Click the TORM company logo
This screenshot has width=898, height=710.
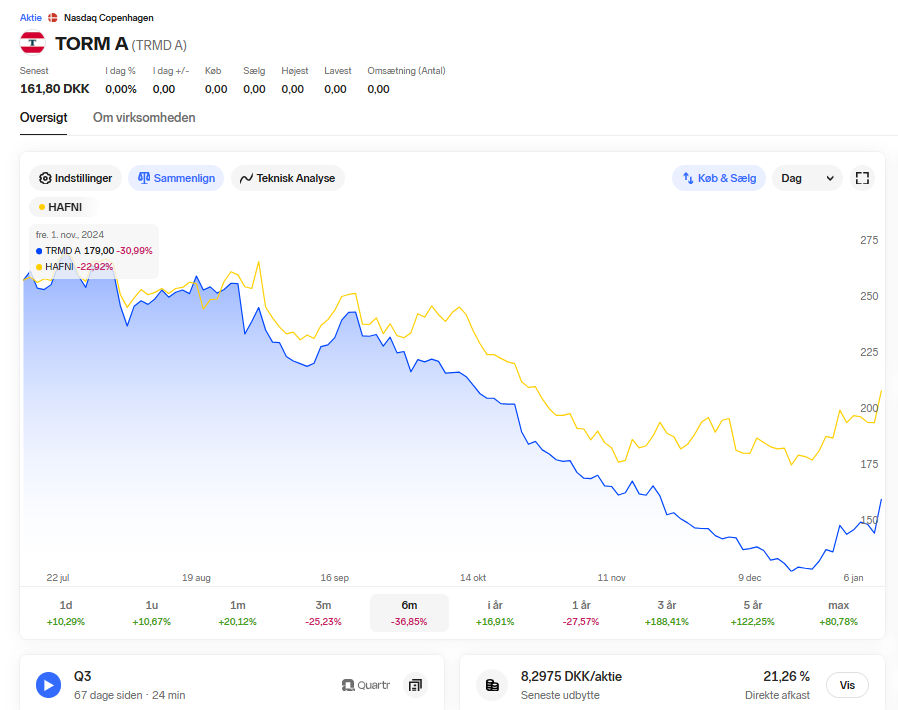33,43
